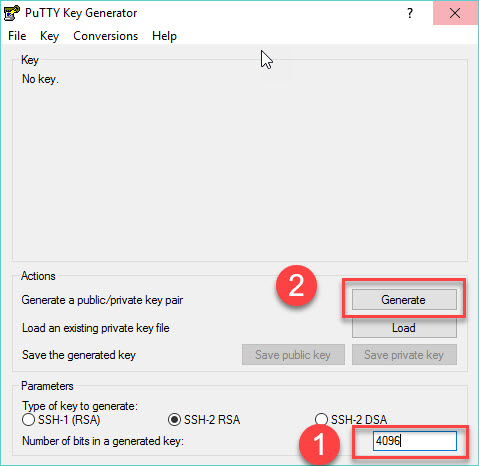
Task: Click the question mark help button
Action: (x=410, y=13)
